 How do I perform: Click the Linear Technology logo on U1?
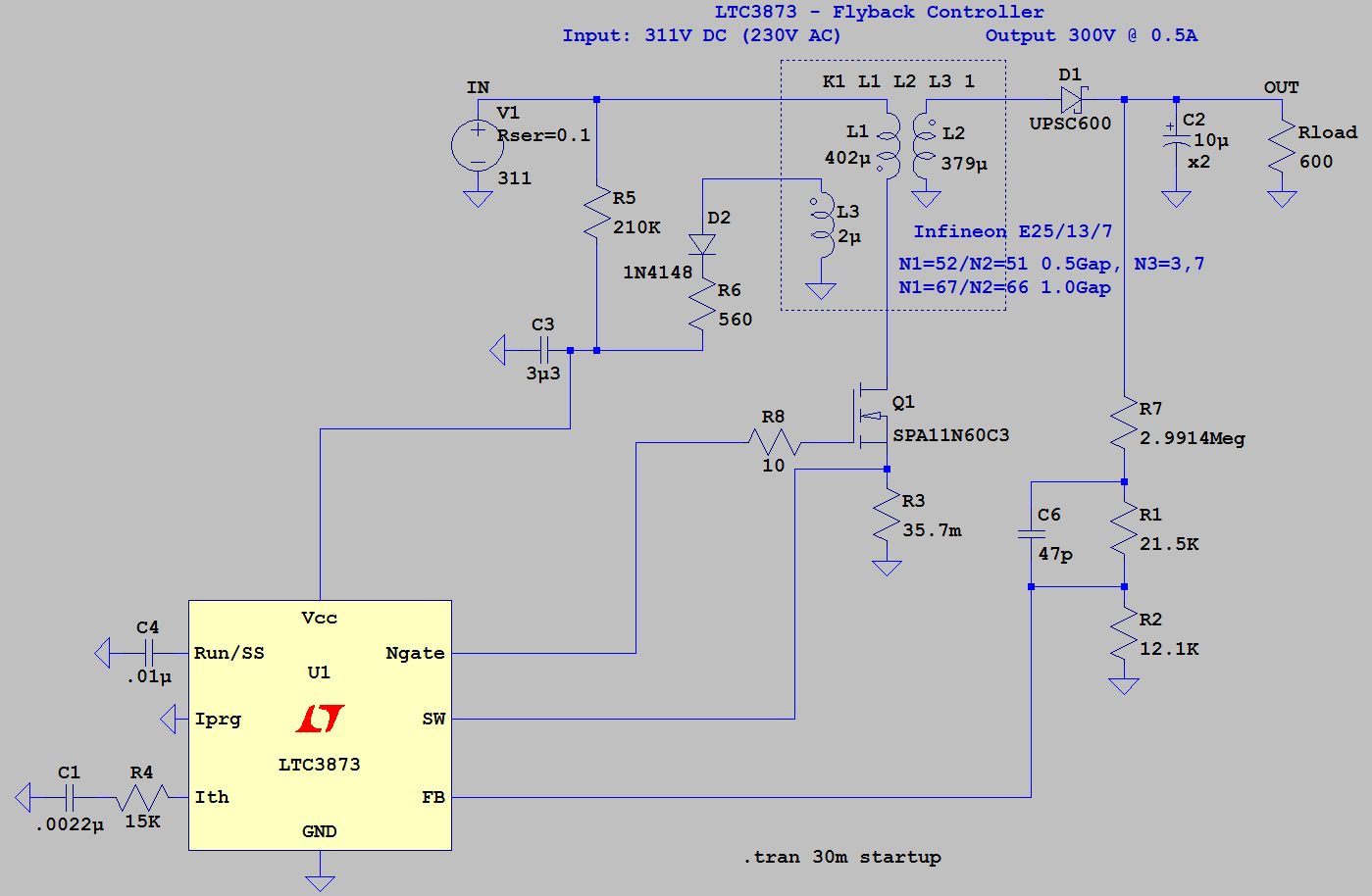(320, 719)
